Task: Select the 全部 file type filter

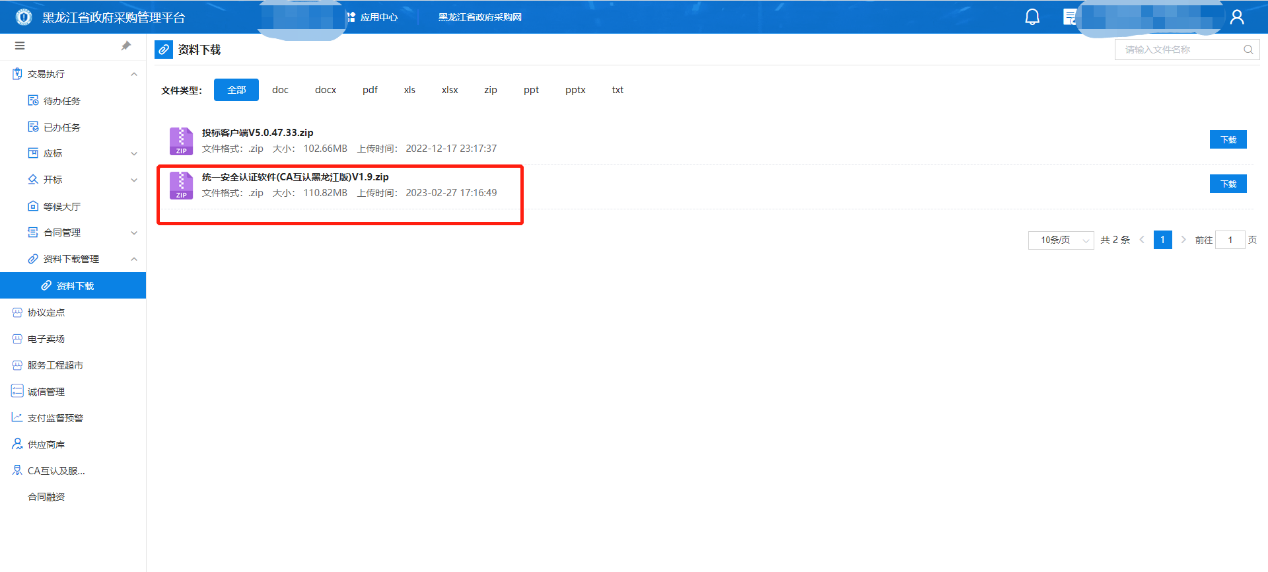Action: 236,90
